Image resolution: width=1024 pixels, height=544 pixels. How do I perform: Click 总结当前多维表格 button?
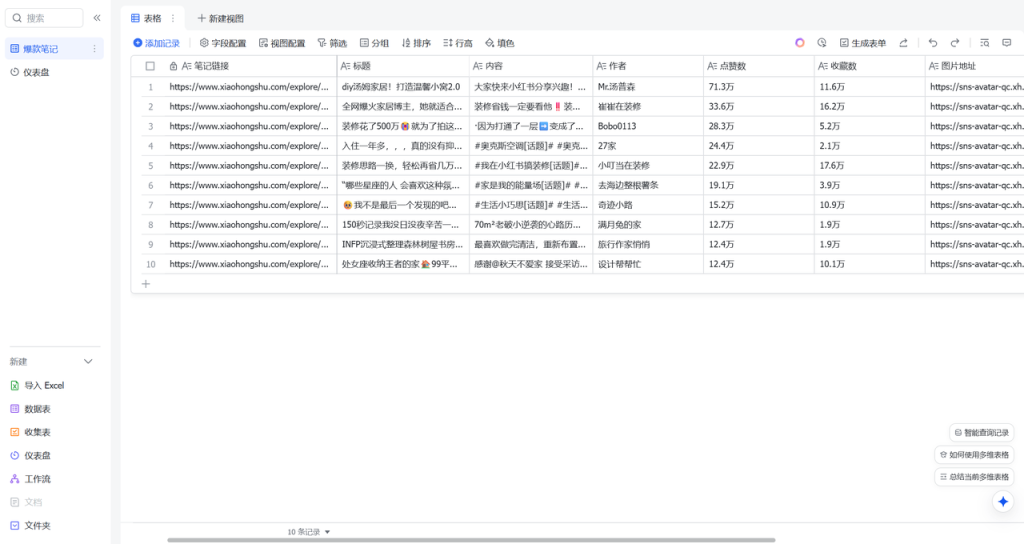(x=974, y=477)
